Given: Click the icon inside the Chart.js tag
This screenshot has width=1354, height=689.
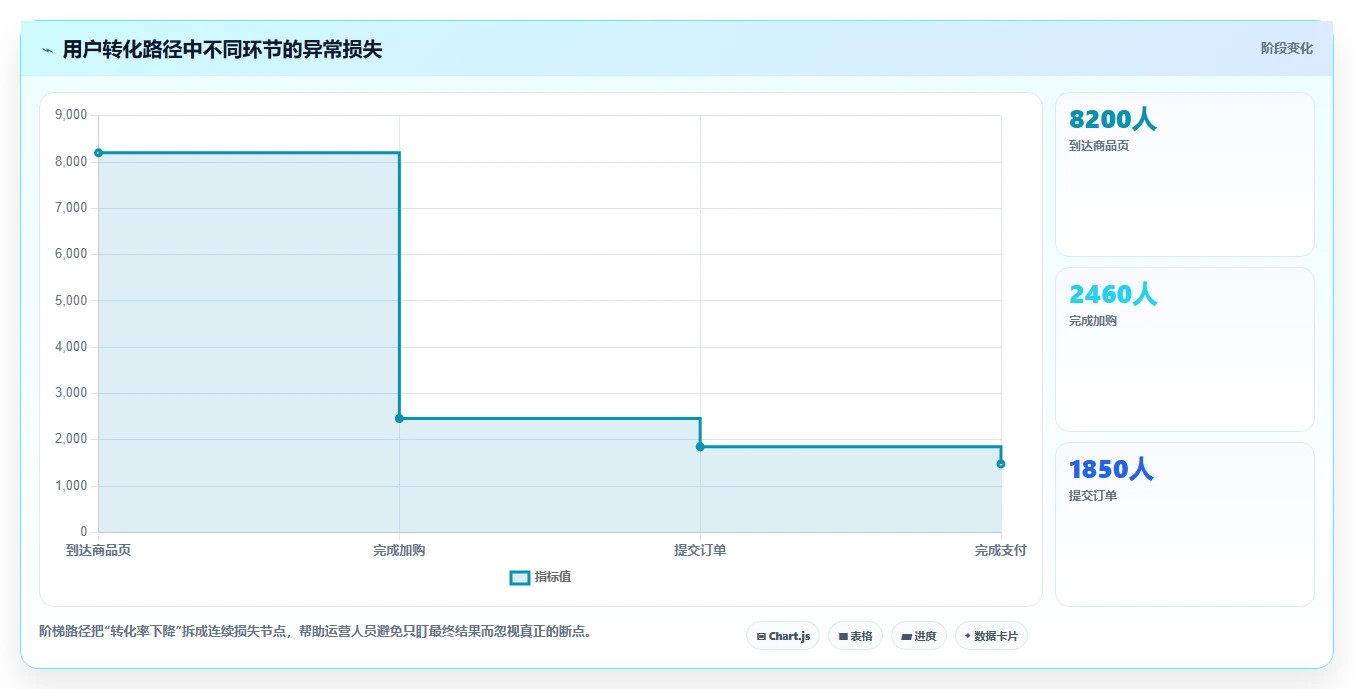Looking at the screenshot, I should pyautogui.click(x=761, y=636).
